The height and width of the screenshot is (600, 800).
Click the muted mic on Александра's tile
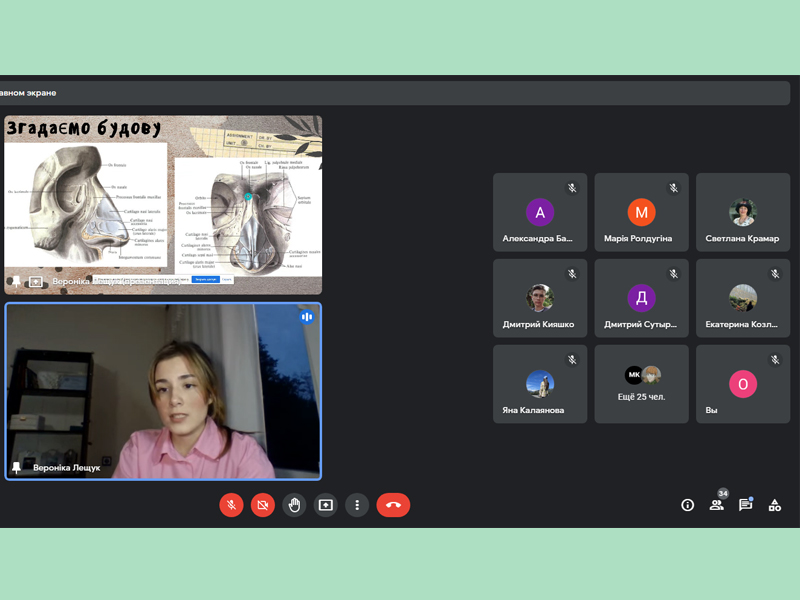(x=572, y=188)
